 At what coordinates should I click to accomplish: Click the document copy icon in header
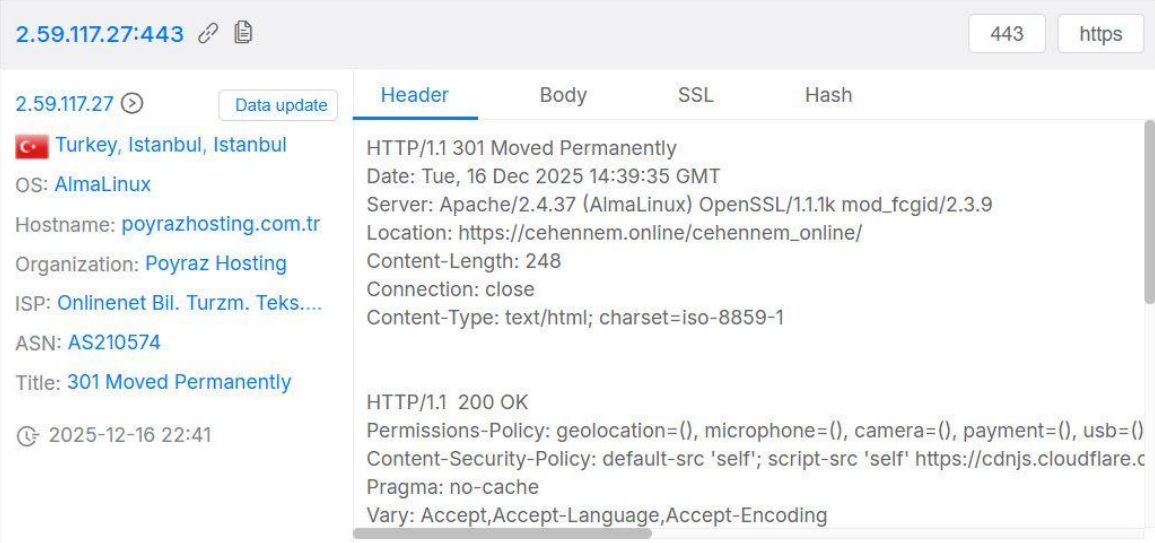(243, 32)
